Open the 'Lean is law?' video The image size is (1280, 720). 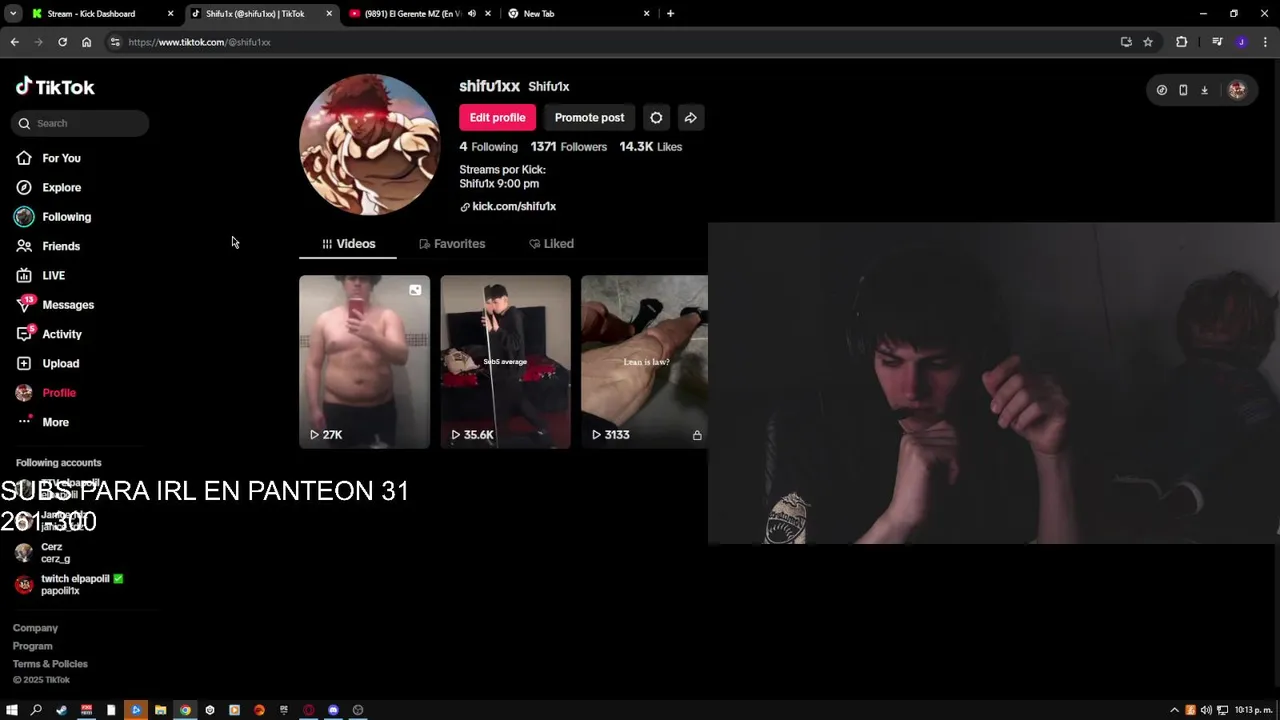[x=644, y=362]
